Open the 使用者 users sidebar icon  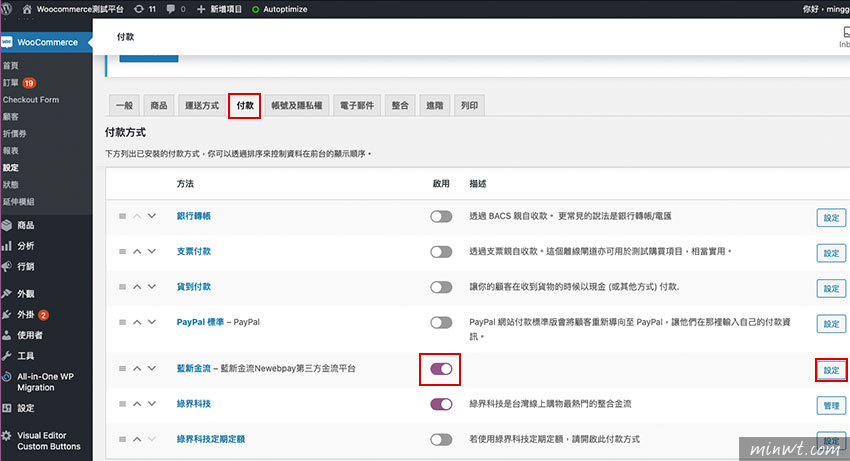pos(7,335)
